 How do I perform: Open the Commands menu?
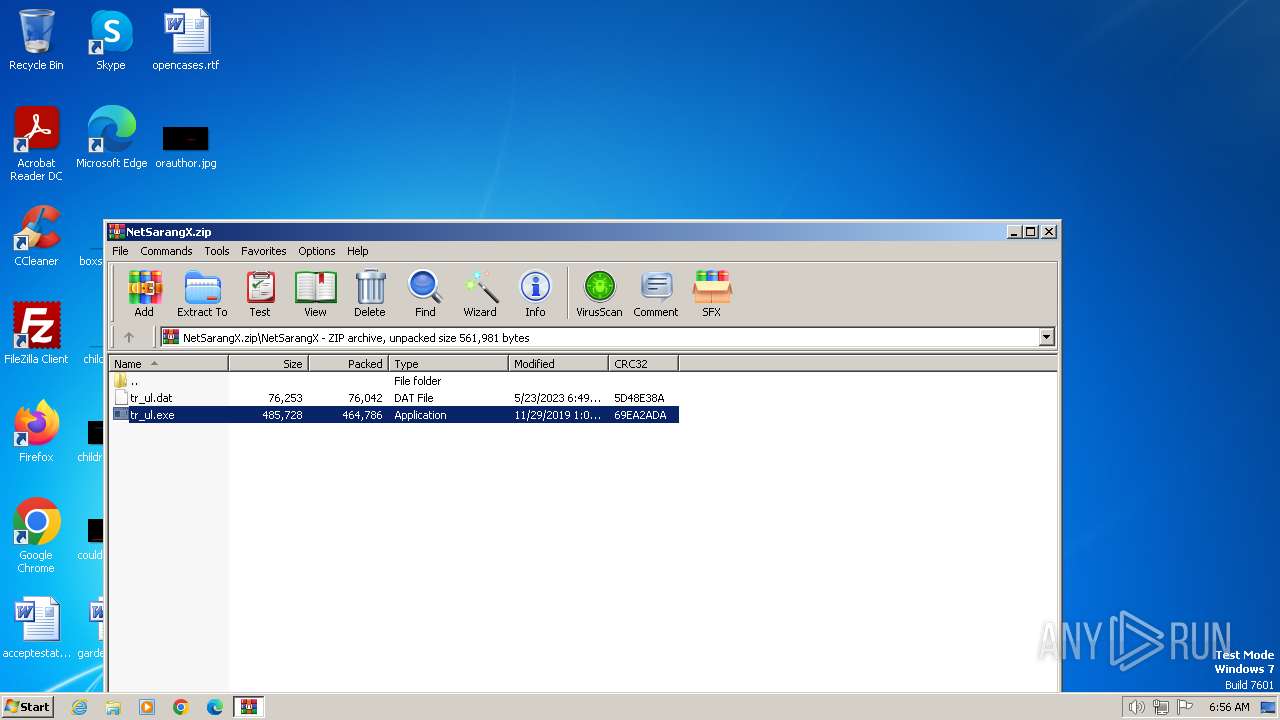(166, 251)
